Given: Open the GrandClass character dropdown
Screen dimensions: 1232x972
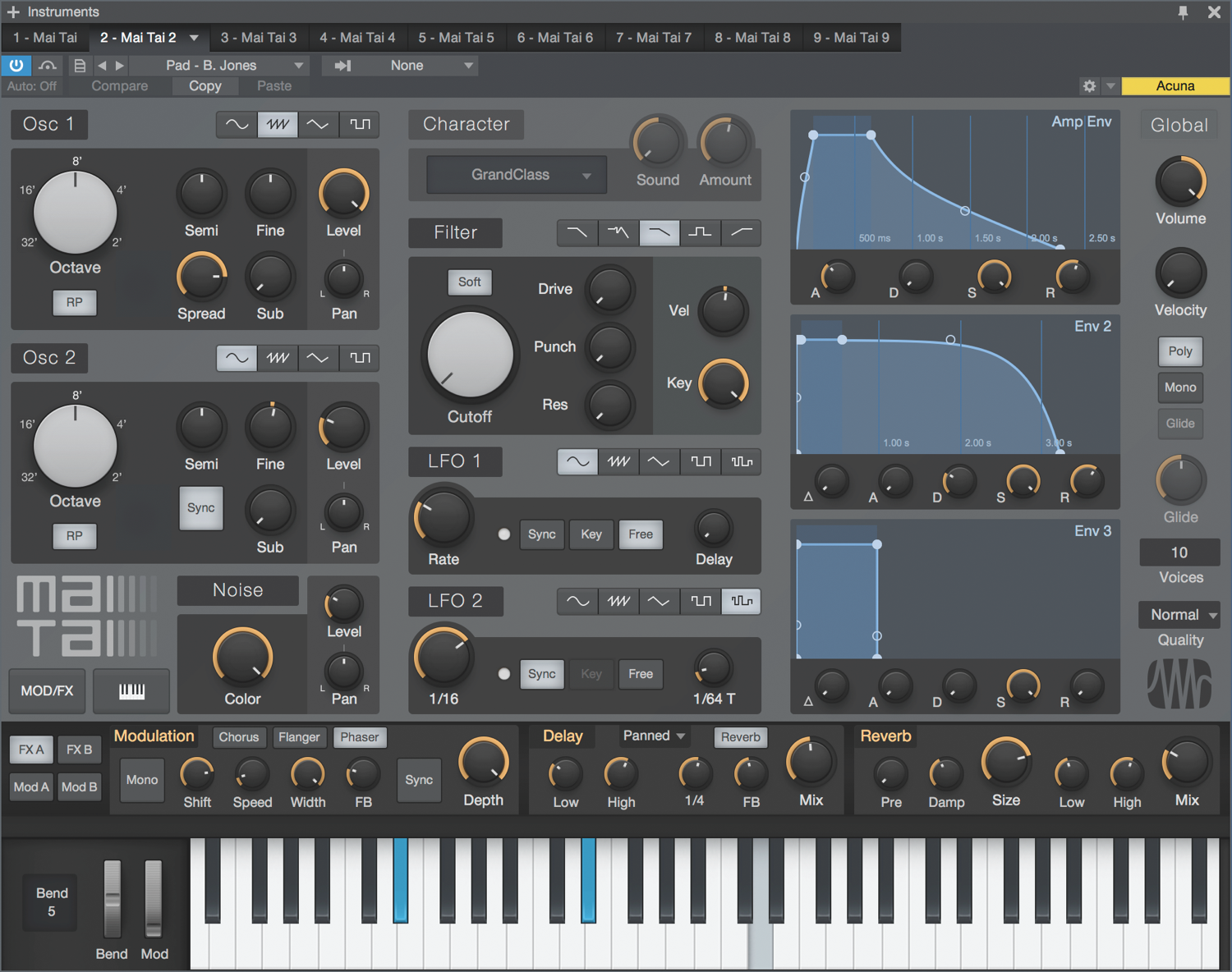Looking at the screenshot, I should (x=517, y=174).
